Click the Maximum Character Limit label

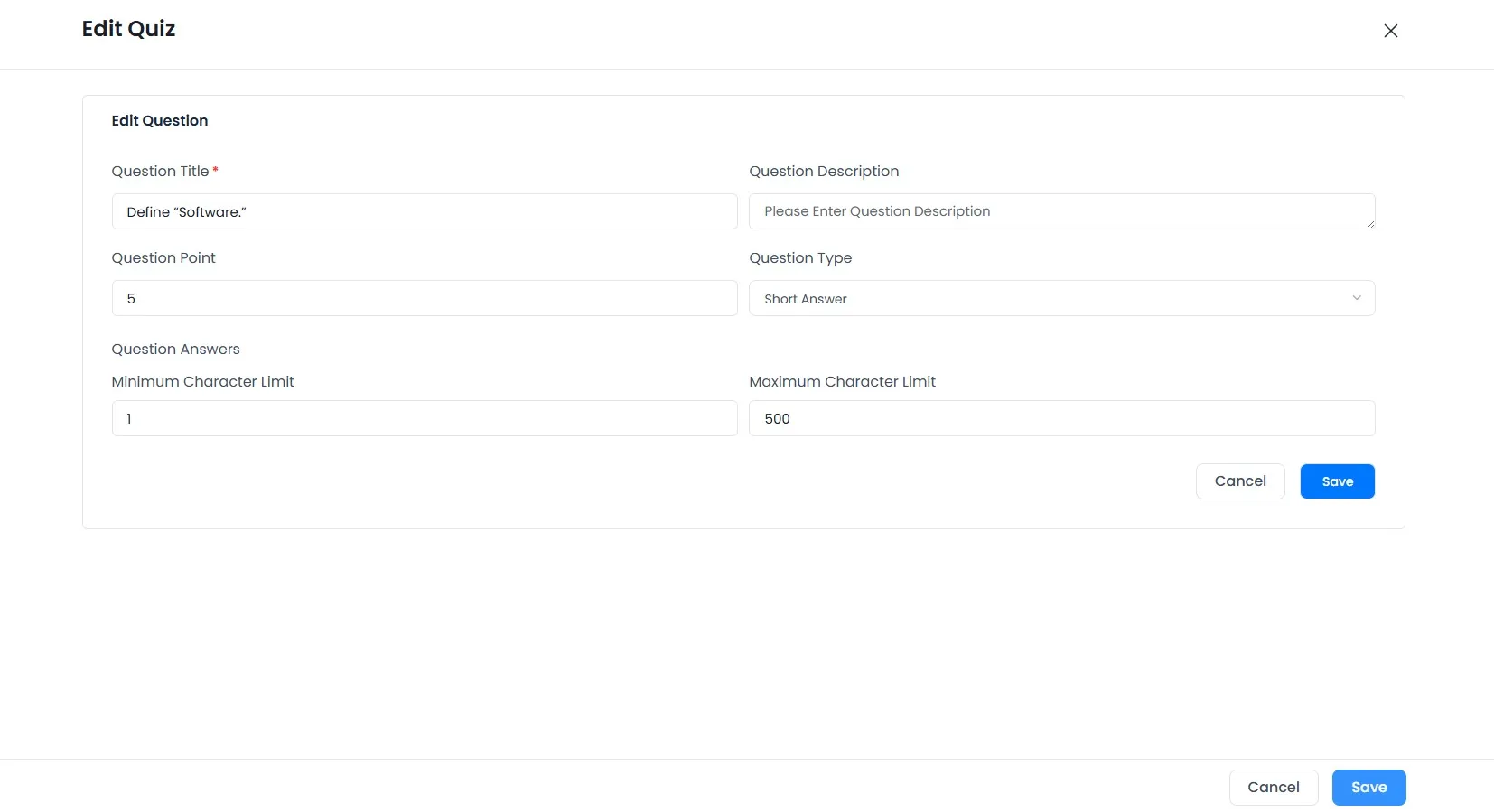click(x=842, y=382)
